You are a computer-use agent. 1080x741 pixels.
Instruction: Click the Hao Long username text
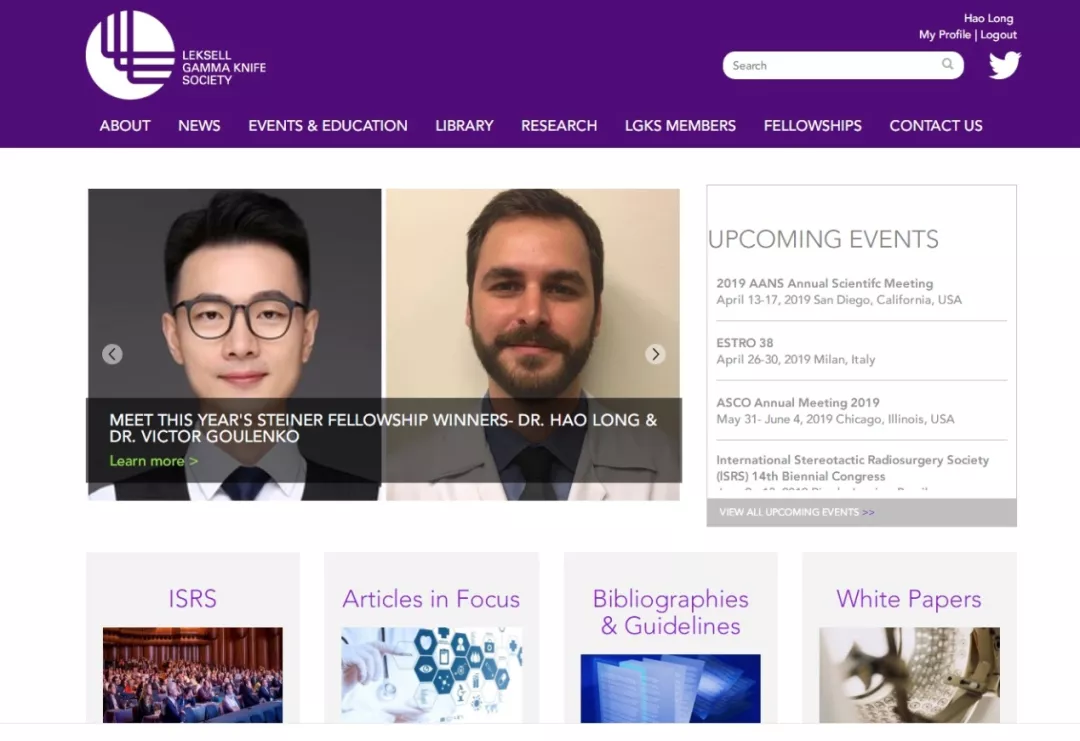click(x=988, y=19)
